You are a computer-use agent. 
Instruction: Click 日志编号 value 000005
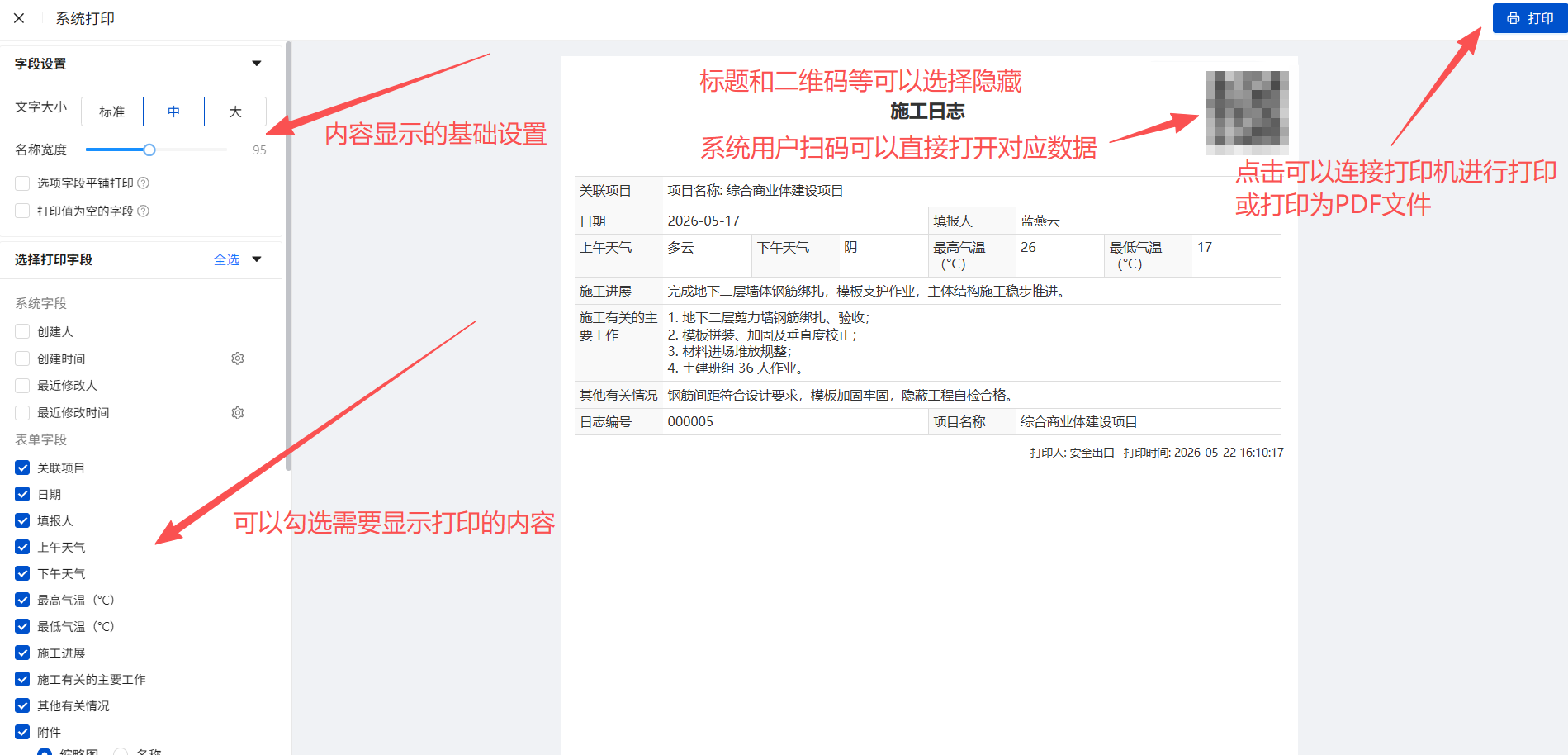click(690, 421)
